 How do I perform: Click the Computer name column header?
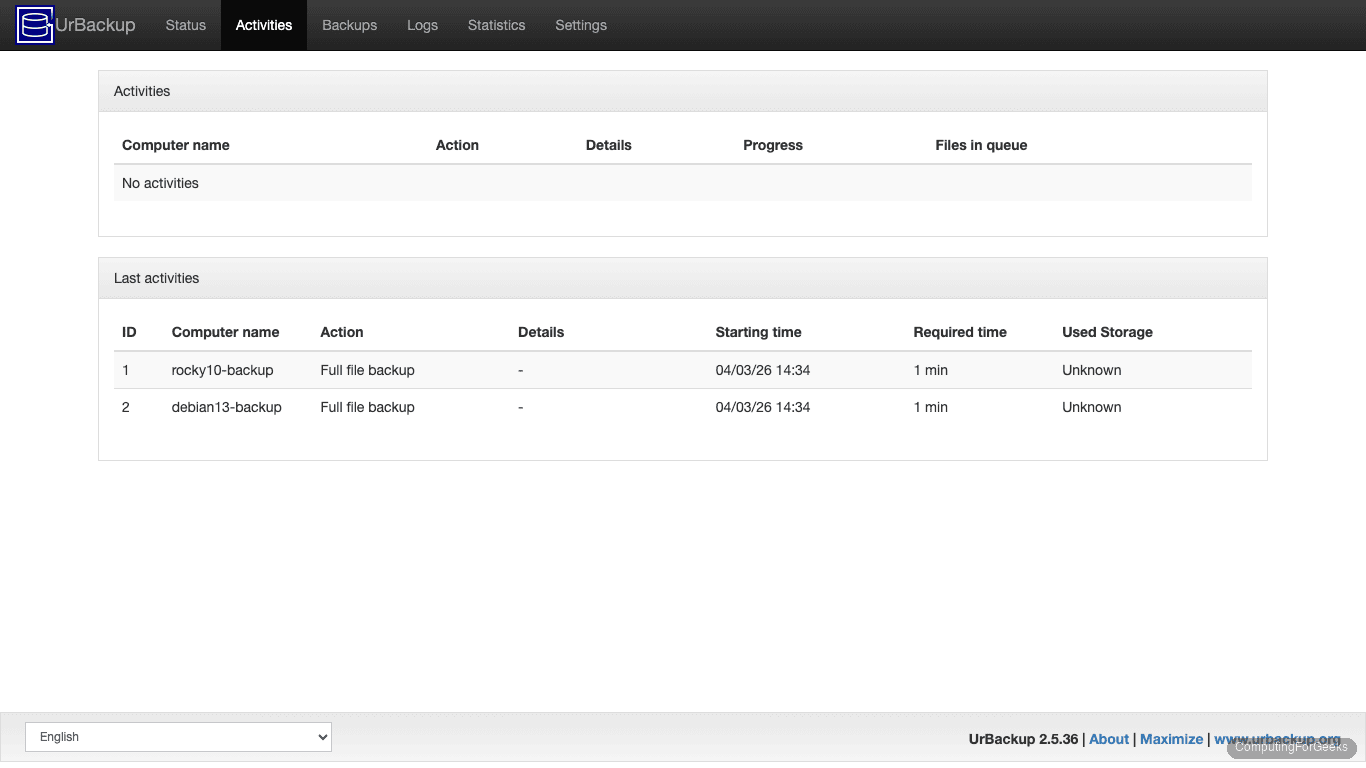226,331
